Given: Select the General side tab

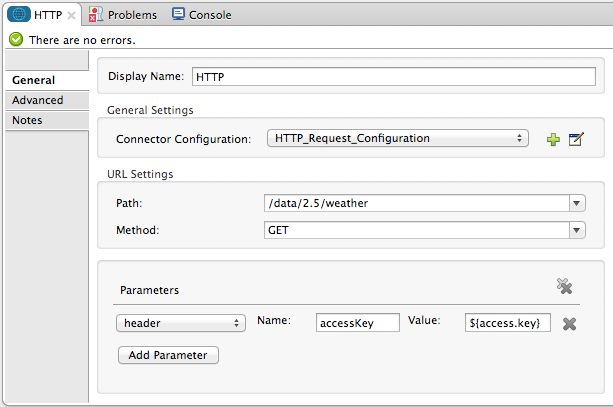Looking at the screenshot, I should coord(33,80).
